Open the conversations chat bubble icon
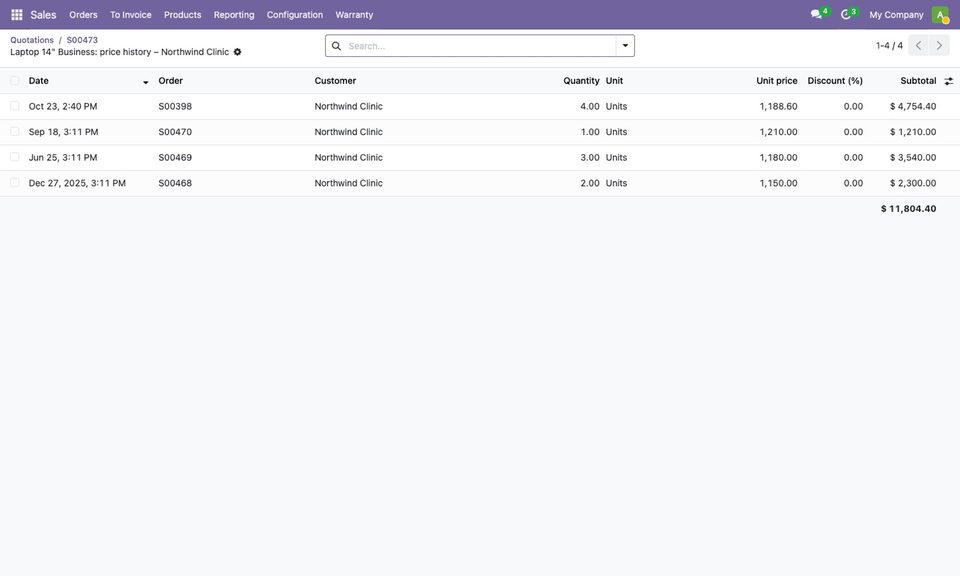This screenshot has height=576, width=960. point(816,14)
